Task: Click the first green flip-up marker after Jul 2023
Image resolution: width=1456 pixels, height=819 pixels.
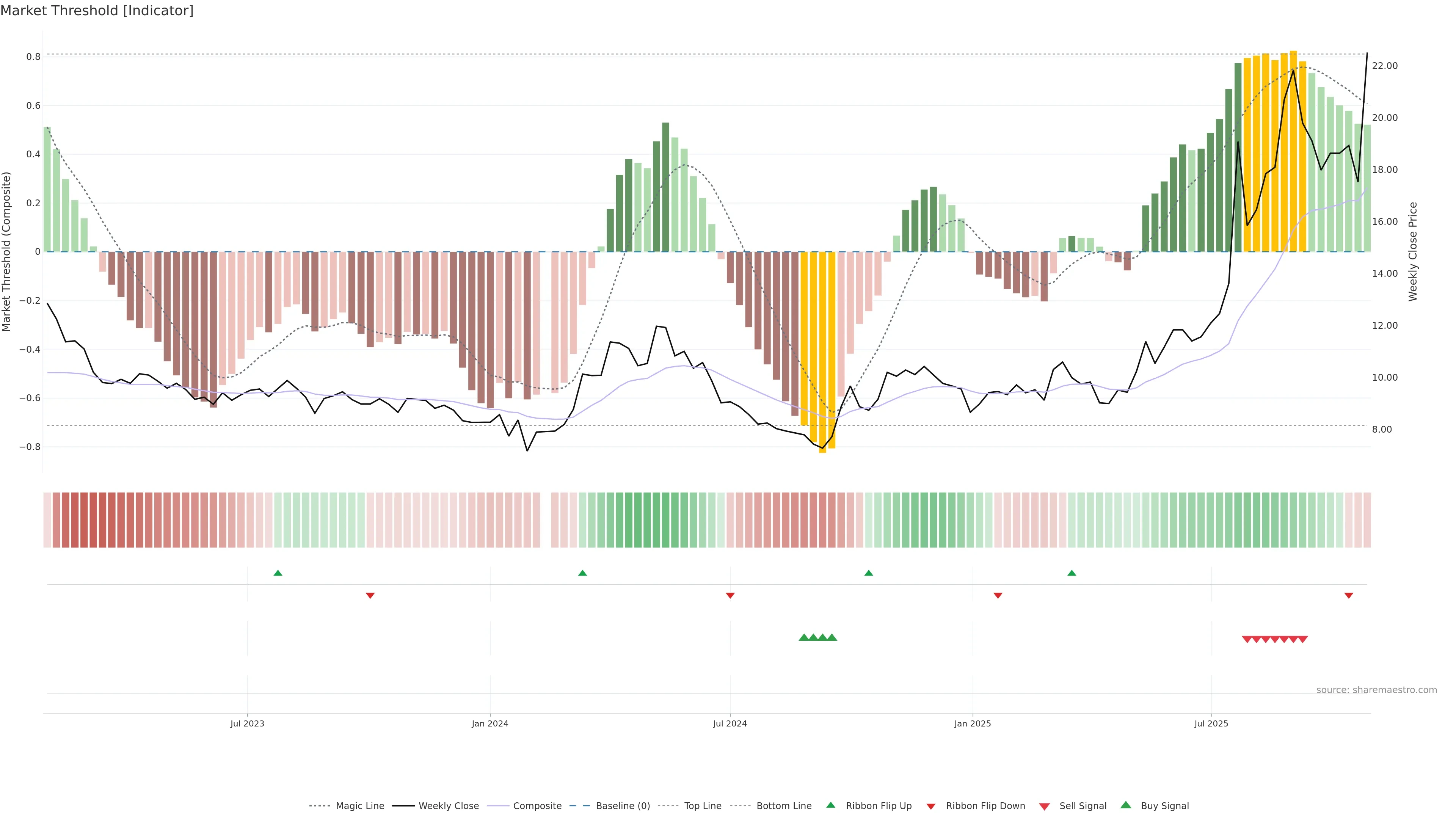Action: pyautogui.click(x=278, y=573)
